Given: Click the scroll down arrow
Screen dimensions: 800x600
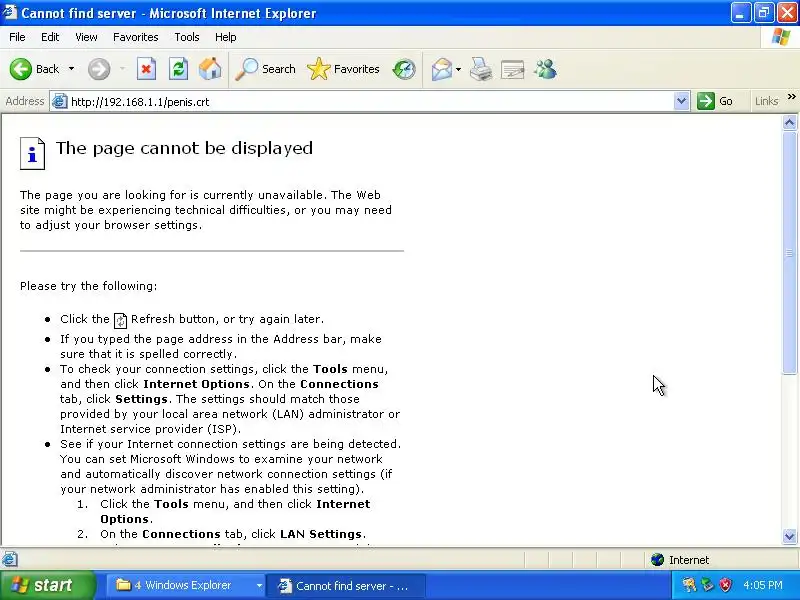Looking at the screenshot, I should (789, 536).
